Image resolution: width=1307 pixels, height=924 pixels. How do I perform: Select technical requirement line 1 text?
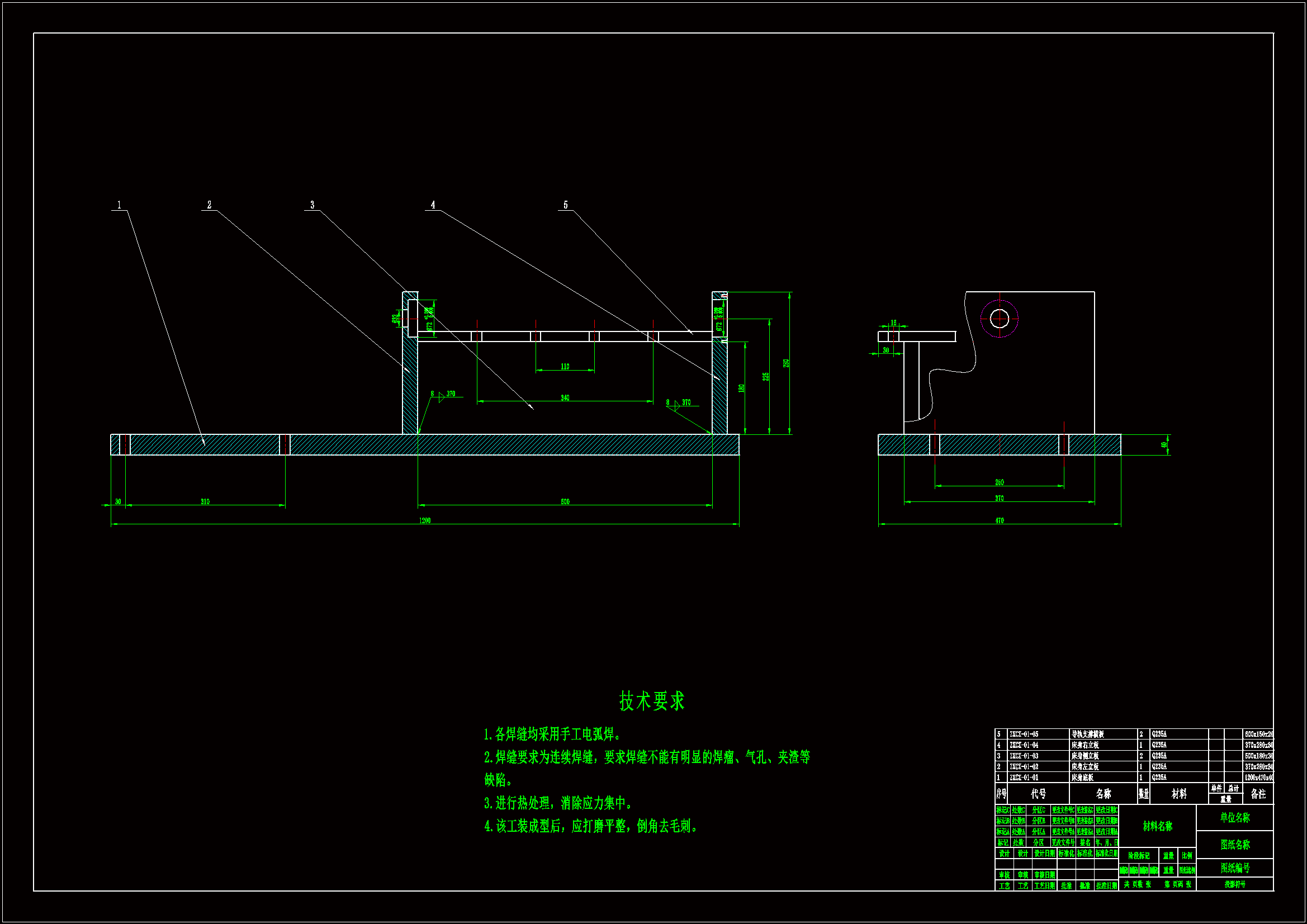(x=553, y=735)
